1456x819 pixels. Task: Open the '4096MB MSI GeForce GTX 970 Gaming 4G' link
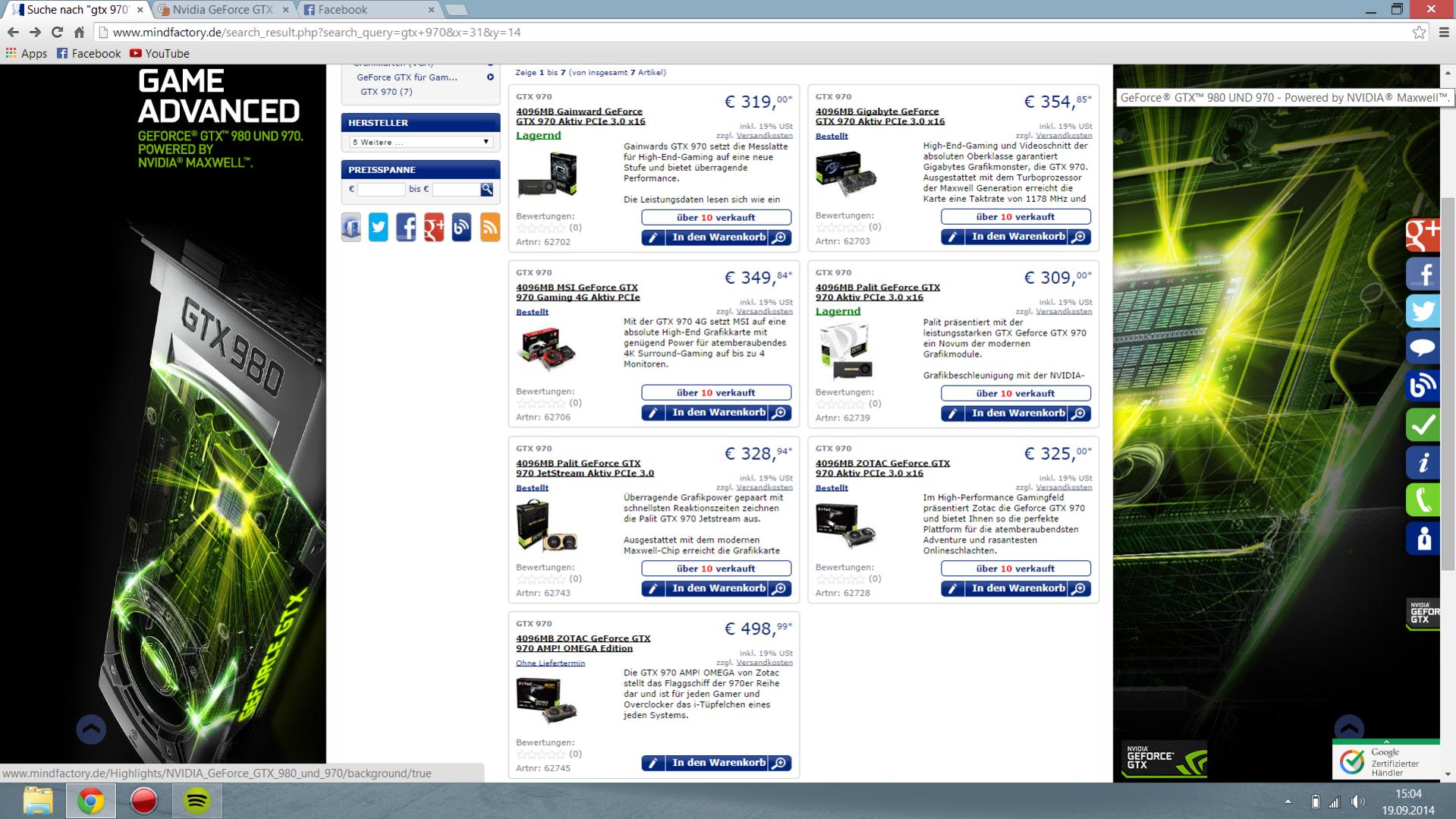point(577,292)
